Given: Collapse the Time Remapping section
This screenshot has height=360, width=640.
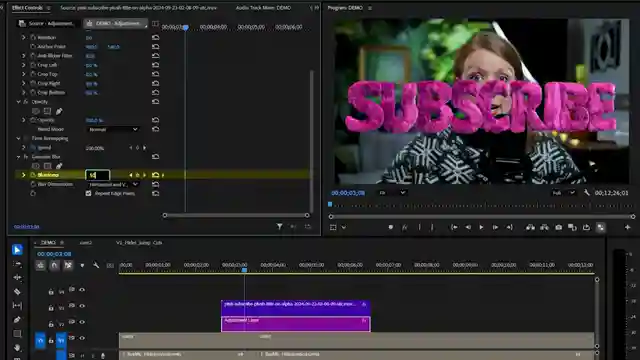Looking at the screenshot, I should point(18,138).
